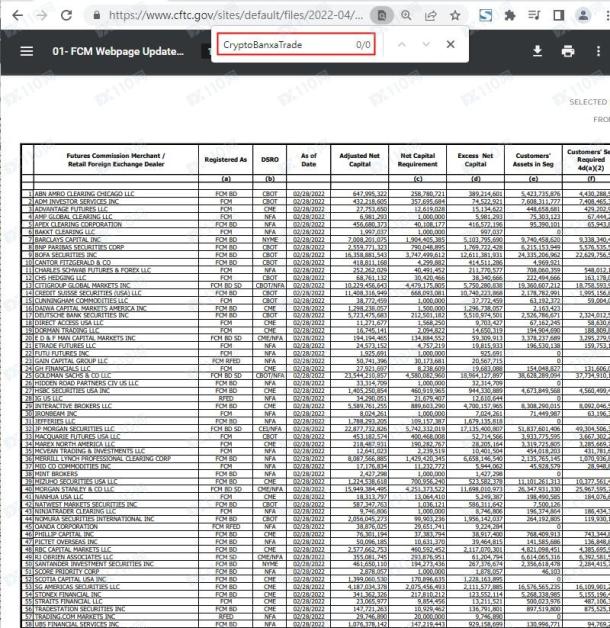
Task: Click CANTOR FITZGERALD & CO entry
Action: pyautogui.click(x=72, y=263)
